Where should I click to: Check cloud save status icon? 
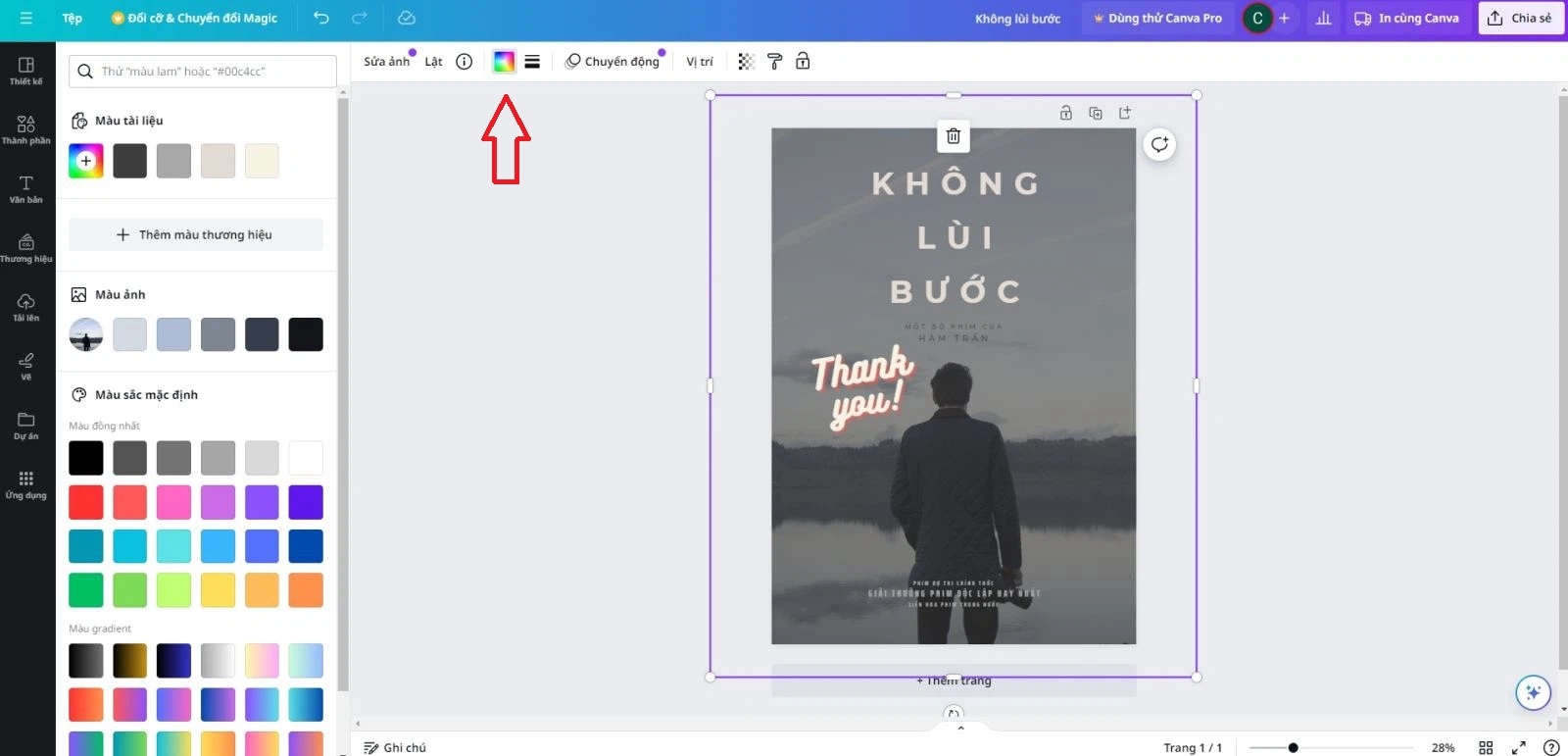pyautogui.click(x=407, y=18)
